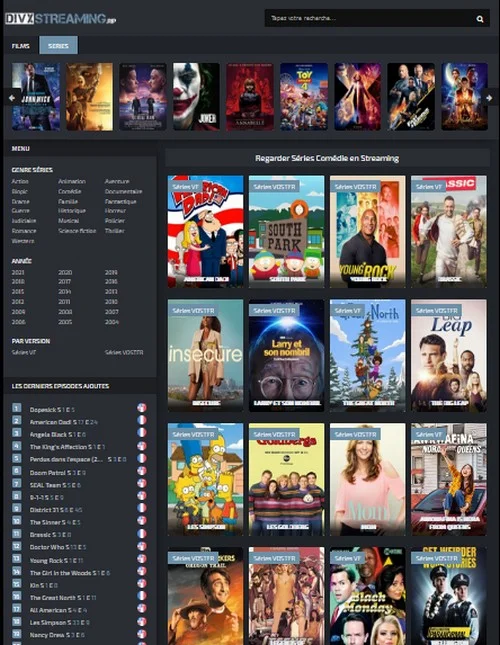Open the South Park series card
The height and width of the screenshot is (645, 500).
click(287, 232)
